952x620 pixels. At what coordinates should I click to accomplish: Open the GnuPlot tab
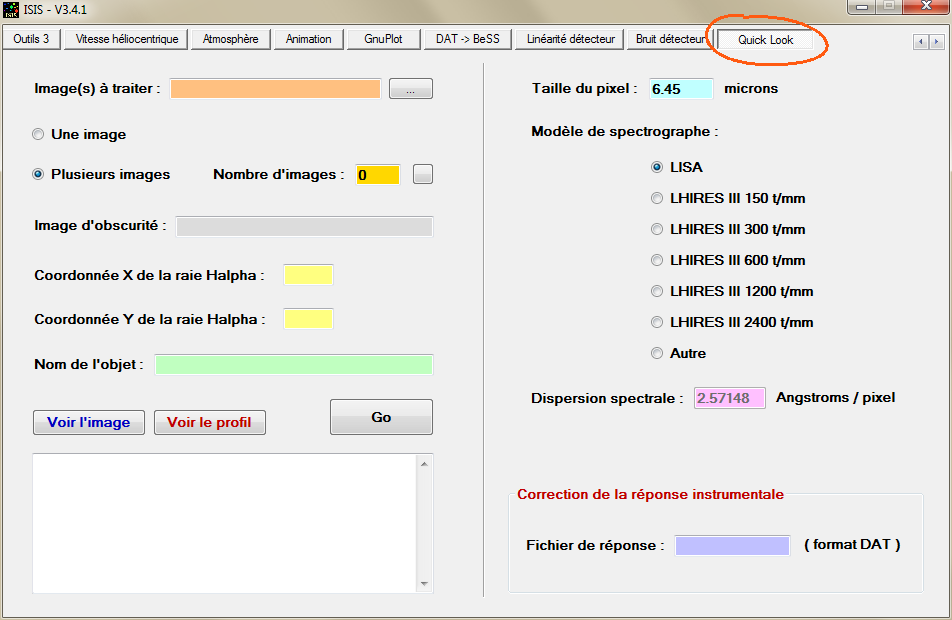[383, 39]
